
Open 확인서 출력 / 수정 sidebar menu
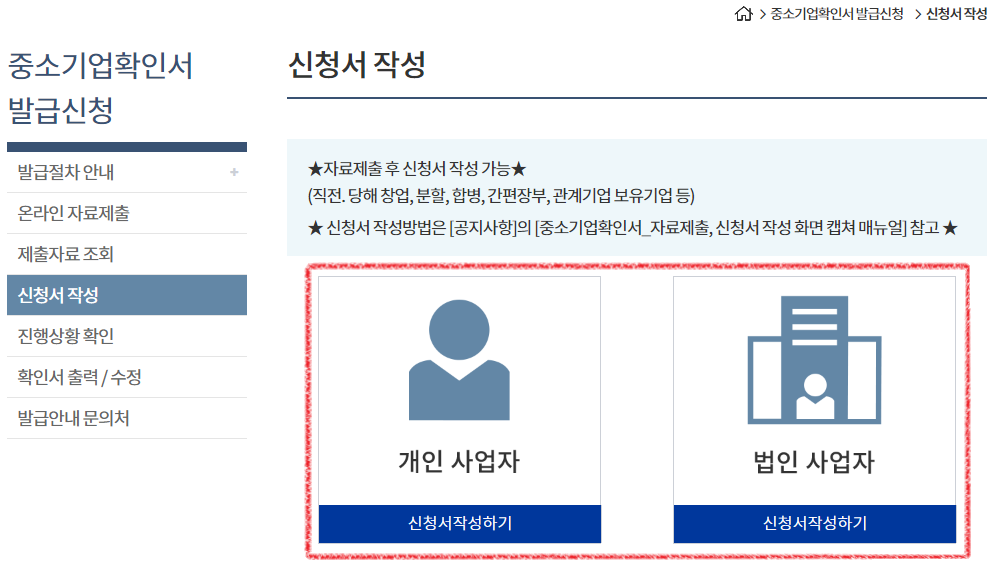pyautogui.click(x=127, y=377)
